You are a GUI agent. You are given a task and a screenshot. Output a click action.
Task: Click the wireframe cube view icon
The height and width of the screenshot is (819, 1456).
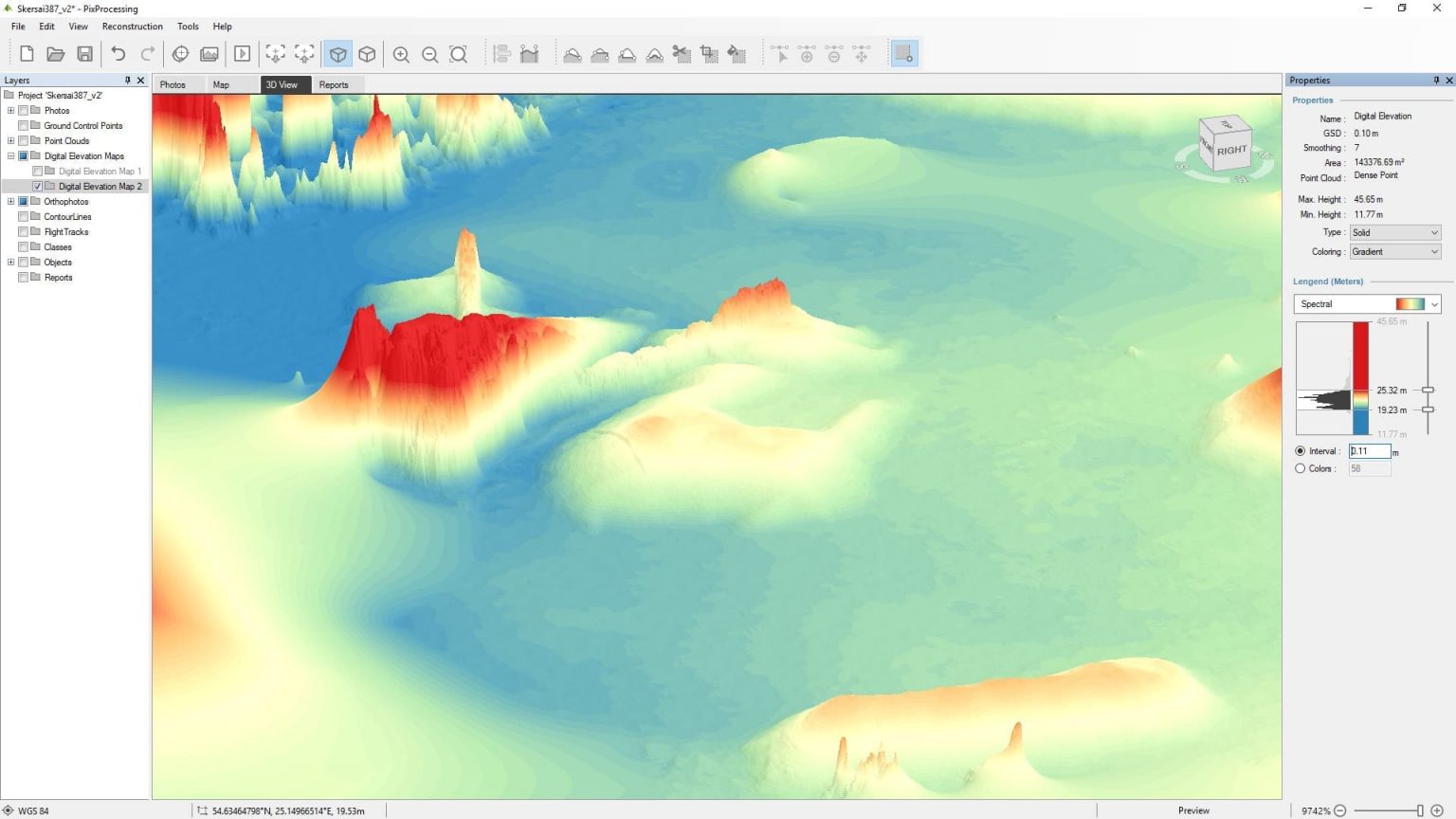[x=368, y=54]
